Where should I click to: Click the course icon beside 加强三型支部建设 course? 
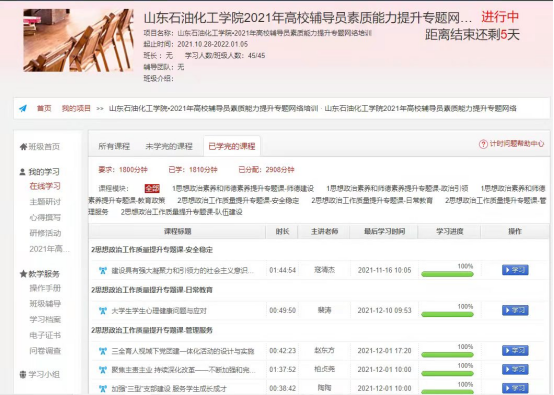(103, 389)
